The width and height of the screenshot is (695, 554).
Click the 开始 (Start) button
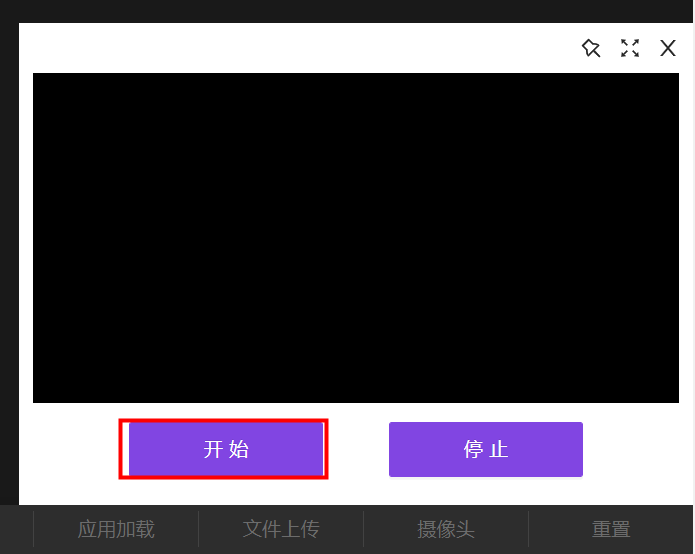pos(226,449)
